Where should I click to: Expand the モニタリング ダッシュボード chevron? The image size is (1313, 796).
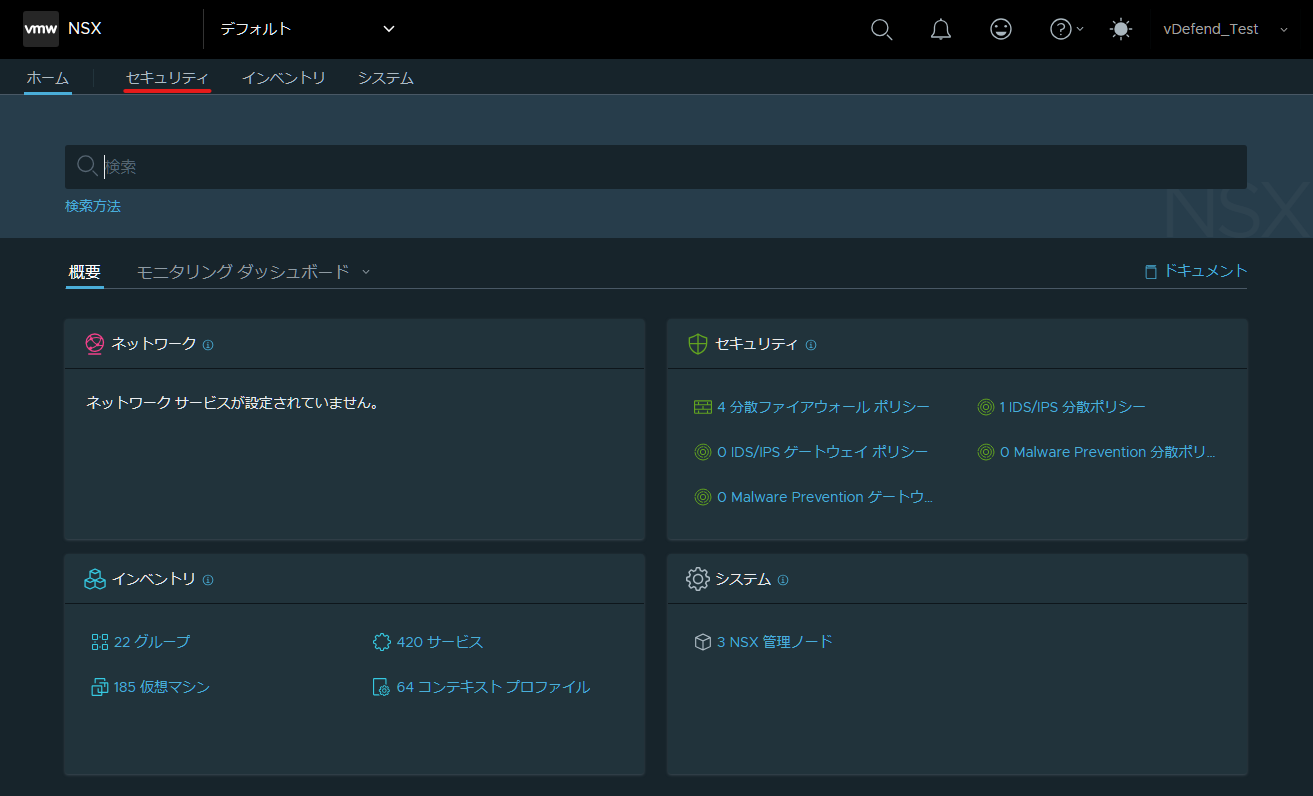[366, 272]
